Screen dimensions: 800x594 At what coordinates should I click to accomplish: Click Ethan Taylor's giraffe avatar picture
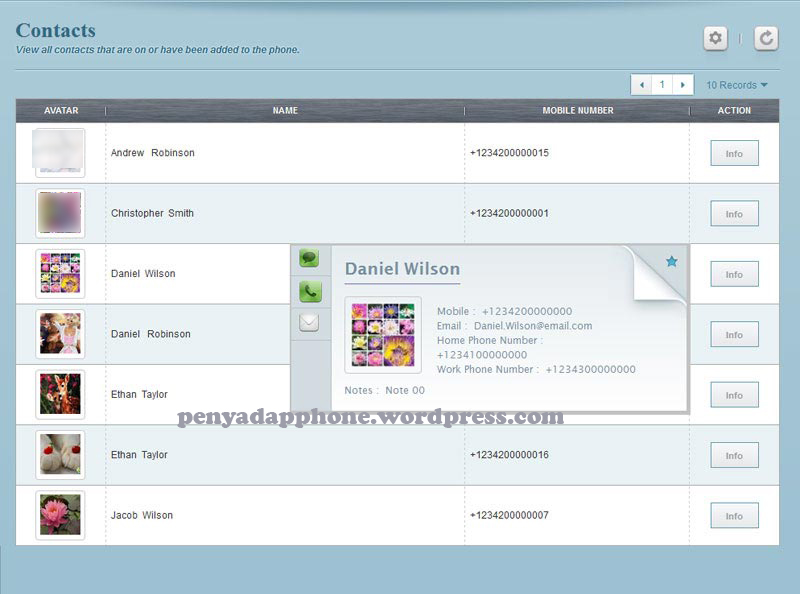[60, 394]
